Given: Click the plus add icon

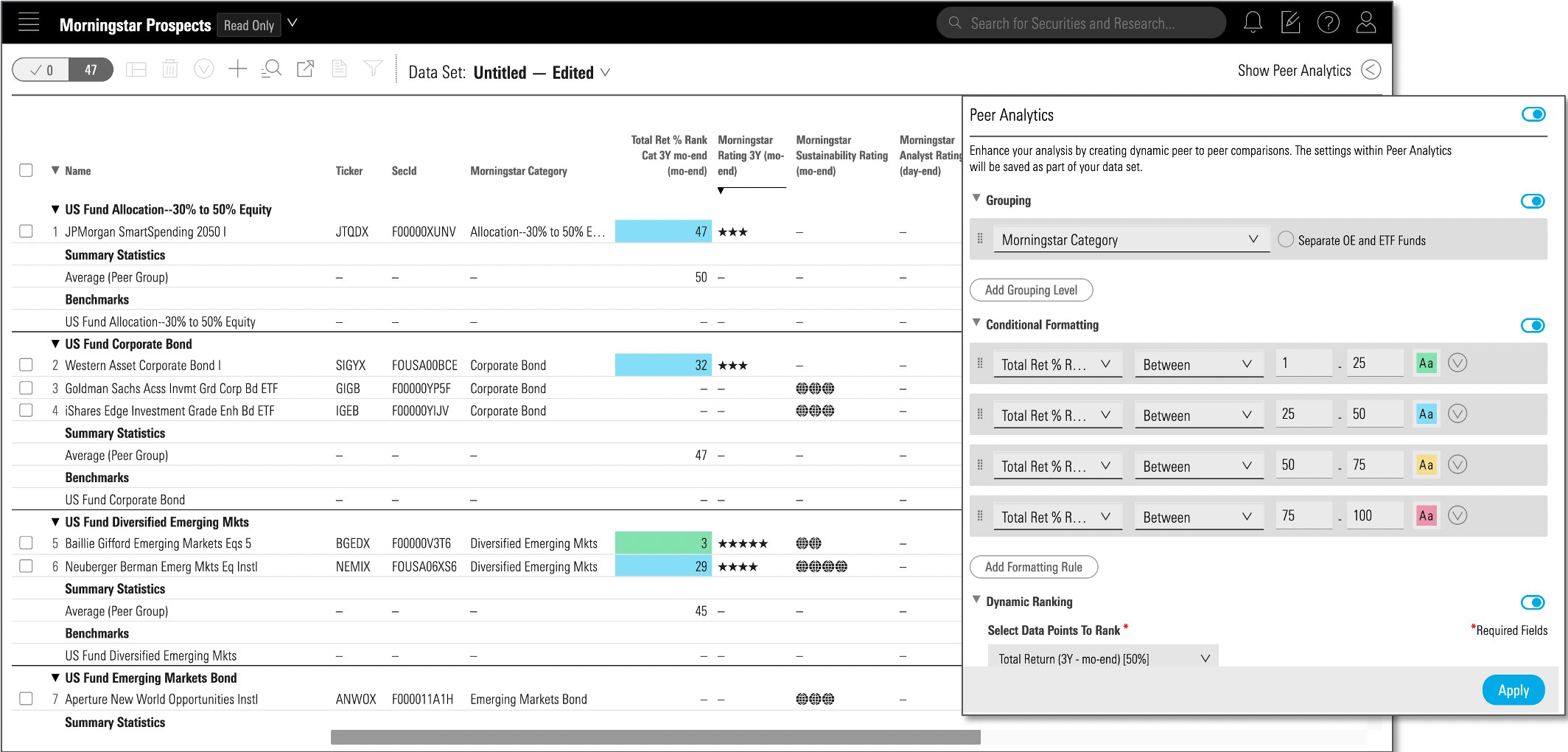Looking at the screenshot, I should pyautogui.click(x=237, y=69).
